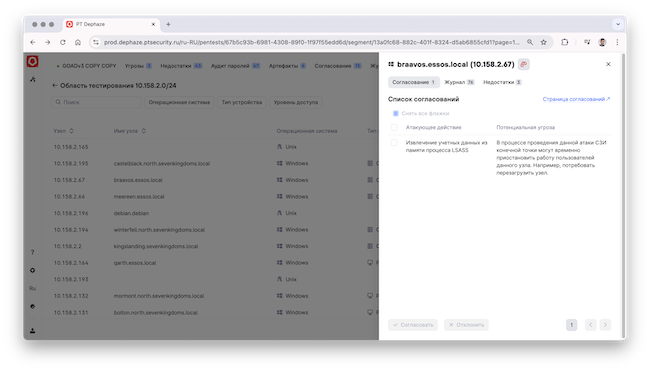650x371 pixels.
Task: Go back with the browser back arrow
Action: coord(33,42)
